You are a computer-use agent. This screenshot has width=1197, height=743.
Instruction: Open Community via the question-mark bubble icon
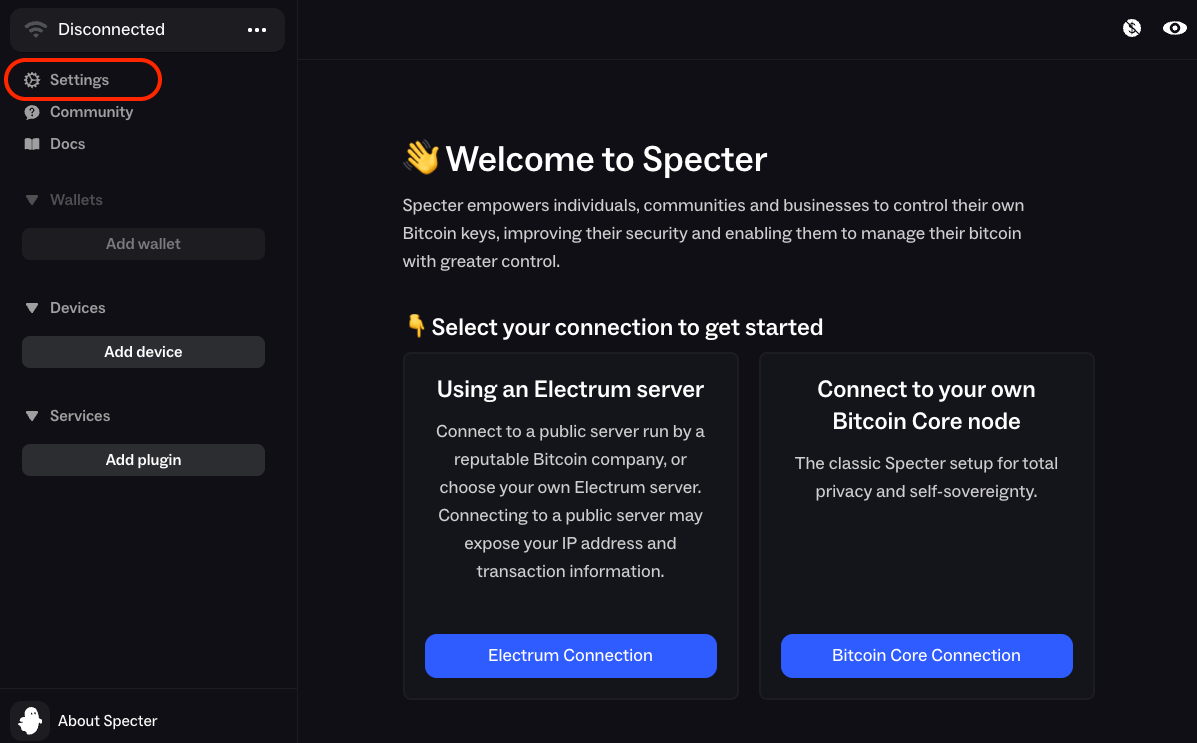pos(31,111)
